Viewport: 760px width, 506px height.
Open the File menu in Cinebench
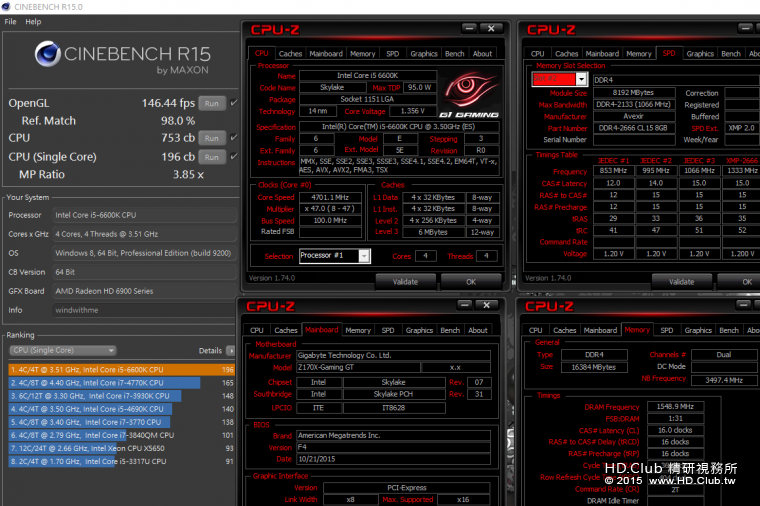pos(10,21)
